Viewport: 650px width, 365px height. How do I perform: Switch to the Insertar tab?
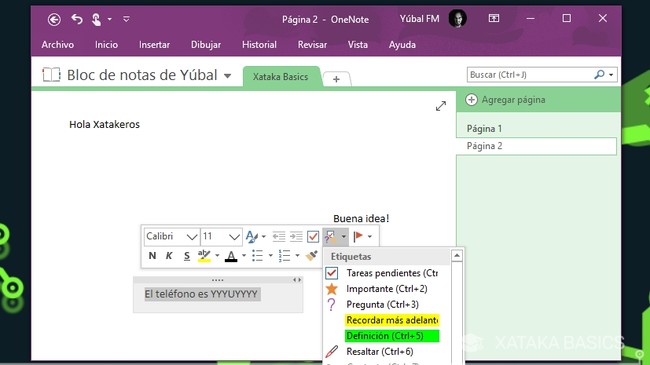pyautogui.click(x=154, y=45)
